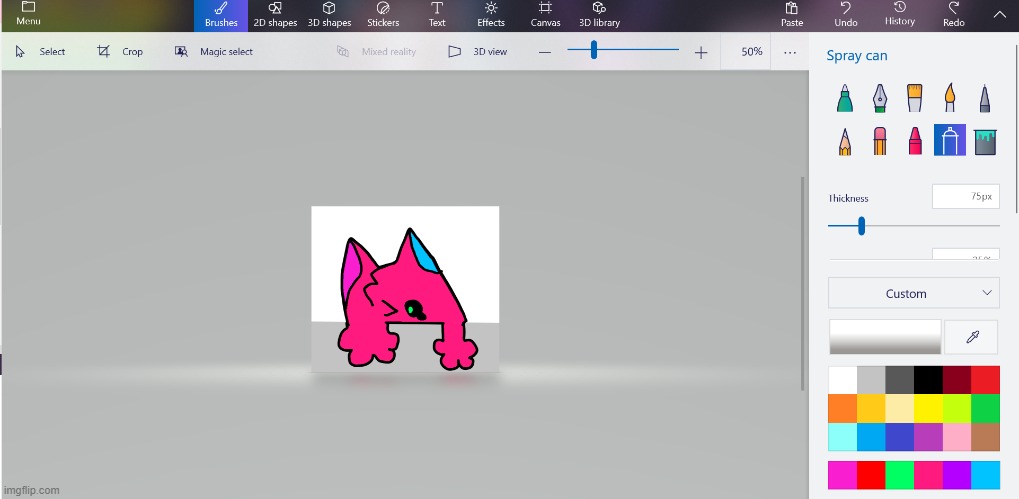Select the Oil brush
Screen dimensions: 1019x499
tap(914, 98)
